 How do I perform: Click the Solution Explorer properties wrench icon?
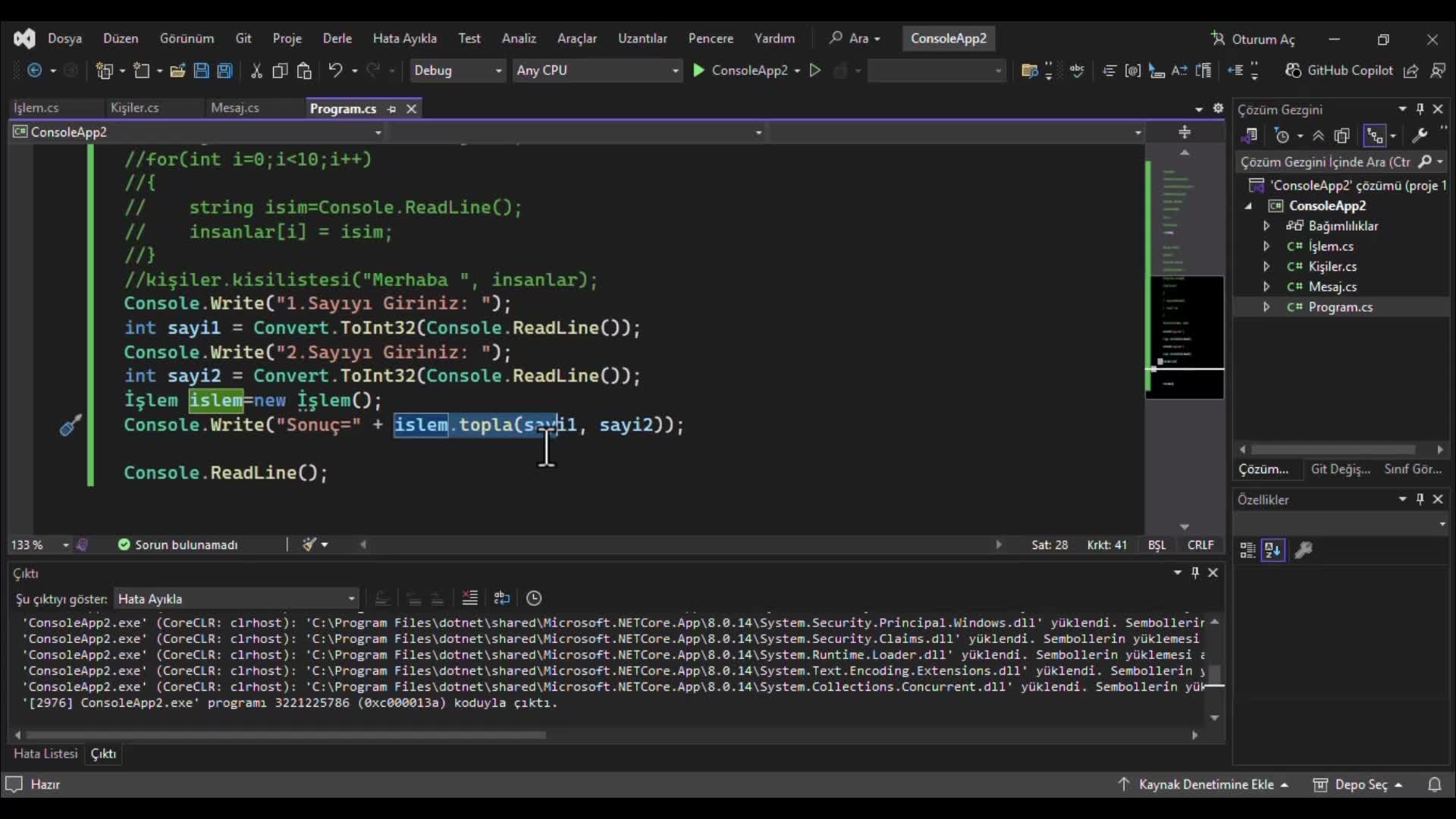tap(1420, 136)
